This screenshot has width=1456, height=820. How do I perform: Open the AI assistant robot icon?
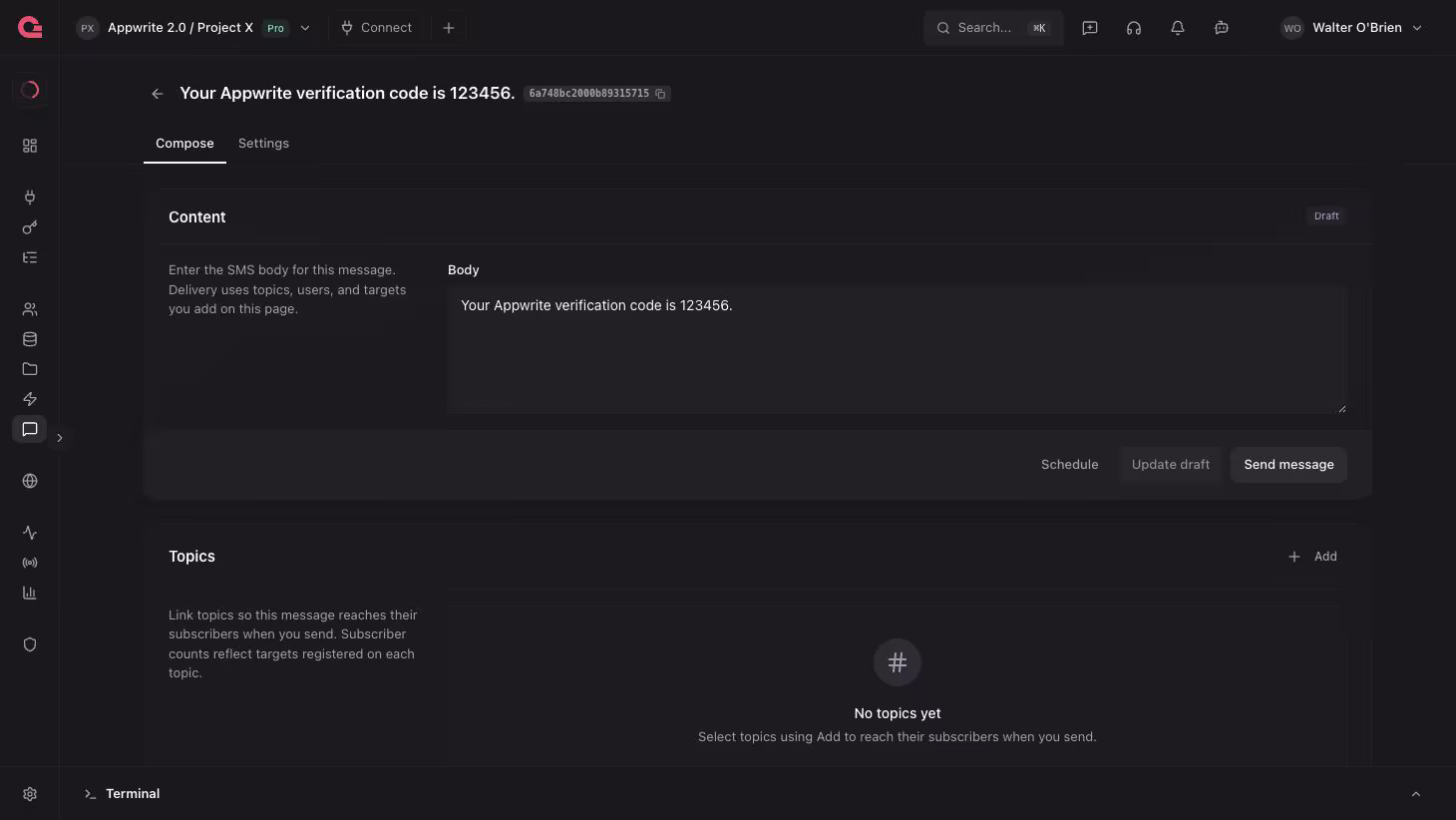click(1222, 28)
